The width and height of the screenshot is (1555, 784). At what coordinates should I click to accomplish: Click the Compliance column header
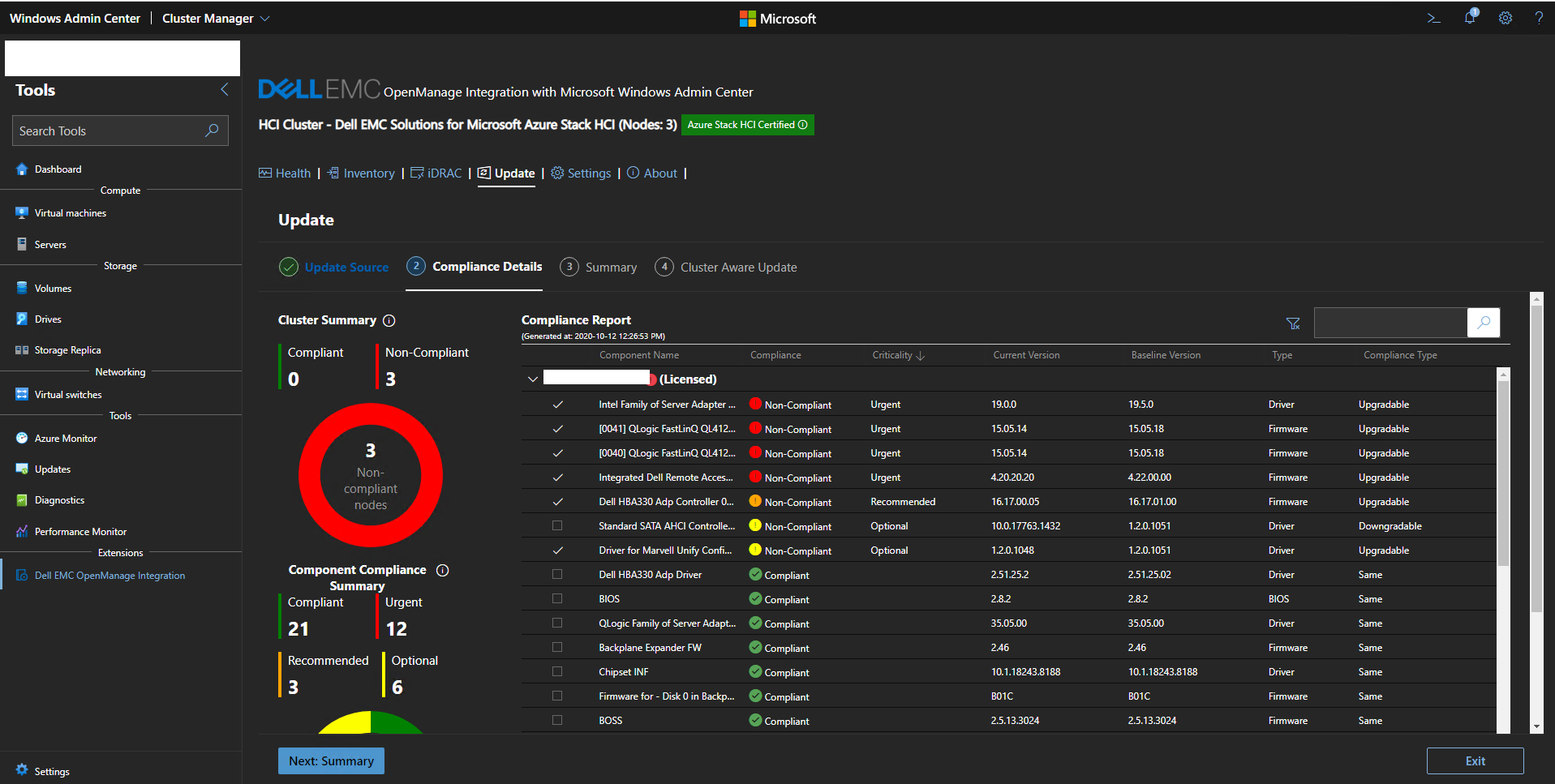[775, 355]
